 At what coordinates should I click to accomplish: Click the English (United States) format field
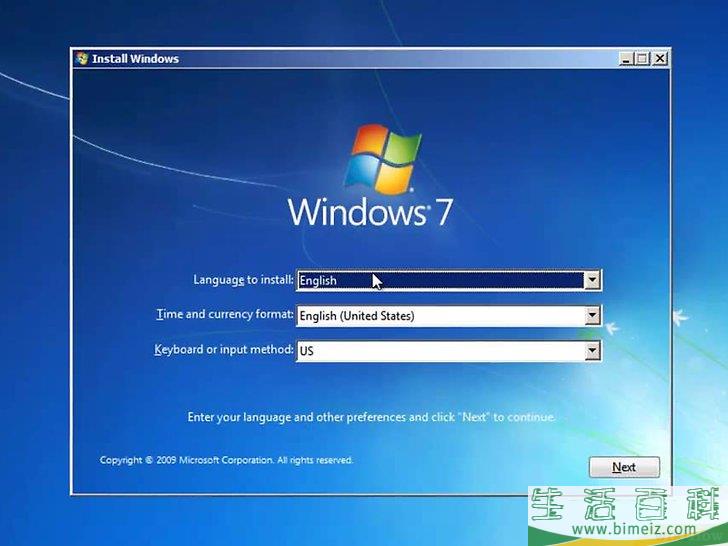[440, 316]
